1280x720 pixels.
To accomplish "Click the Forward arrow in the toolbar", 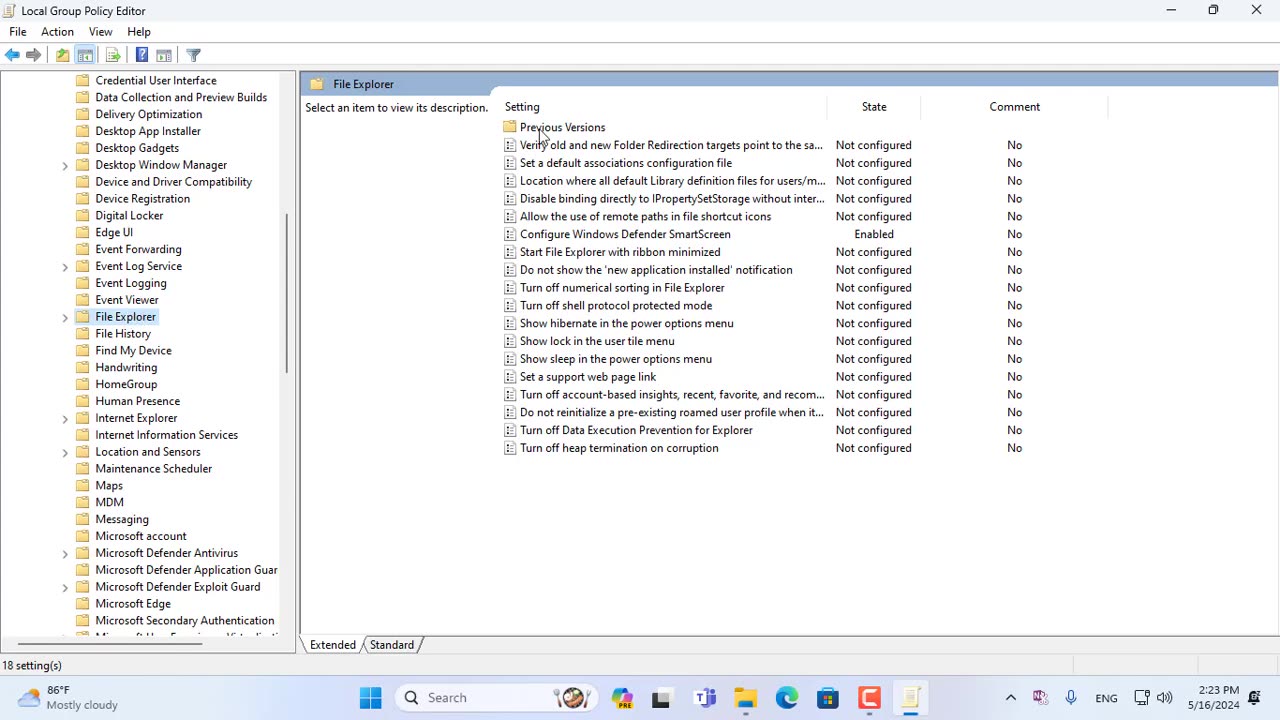I will (33, 55).
